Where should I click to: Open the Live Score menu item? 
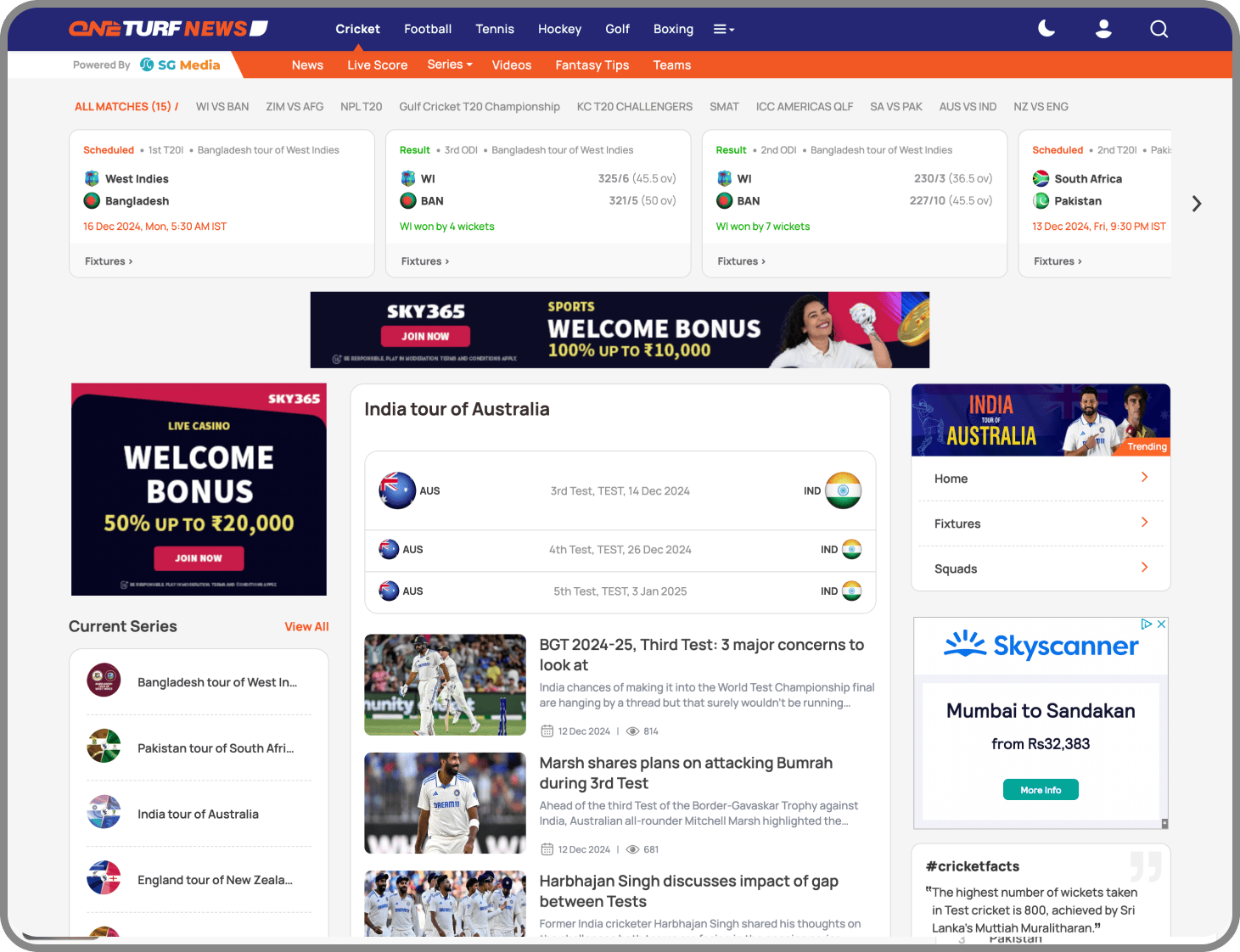click(377, 64)
